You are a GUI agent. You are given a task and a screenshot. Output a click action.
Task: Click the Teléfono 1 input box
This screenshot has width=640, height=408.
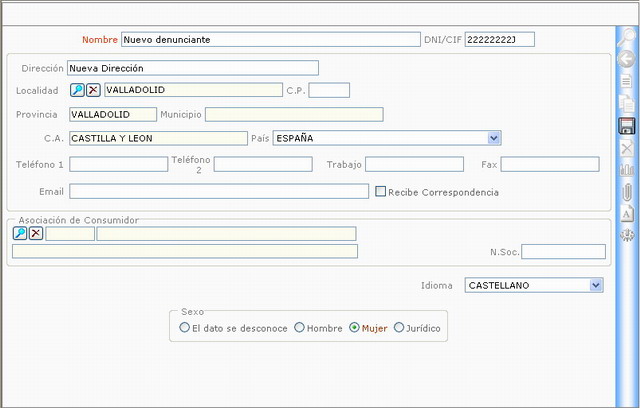point(118,164)
